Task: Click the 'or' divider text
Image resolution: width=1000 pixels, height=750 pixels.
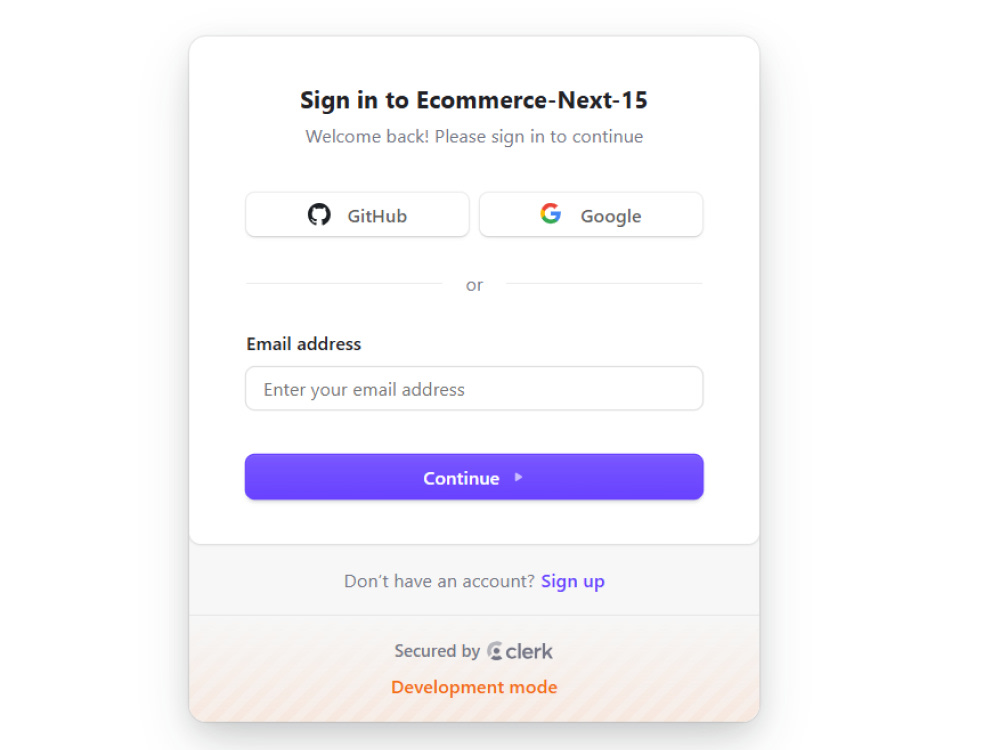Action: click(x=474, y=285)
